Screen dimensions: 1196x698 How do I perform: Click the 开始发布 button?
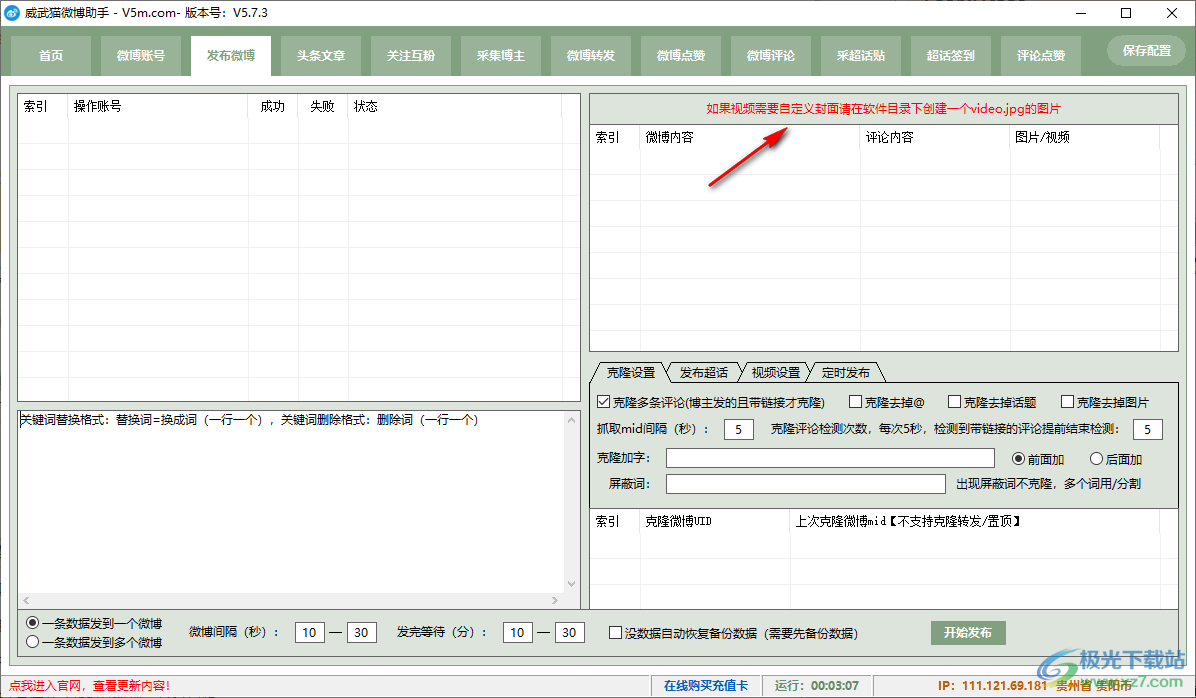click(968, 632)
